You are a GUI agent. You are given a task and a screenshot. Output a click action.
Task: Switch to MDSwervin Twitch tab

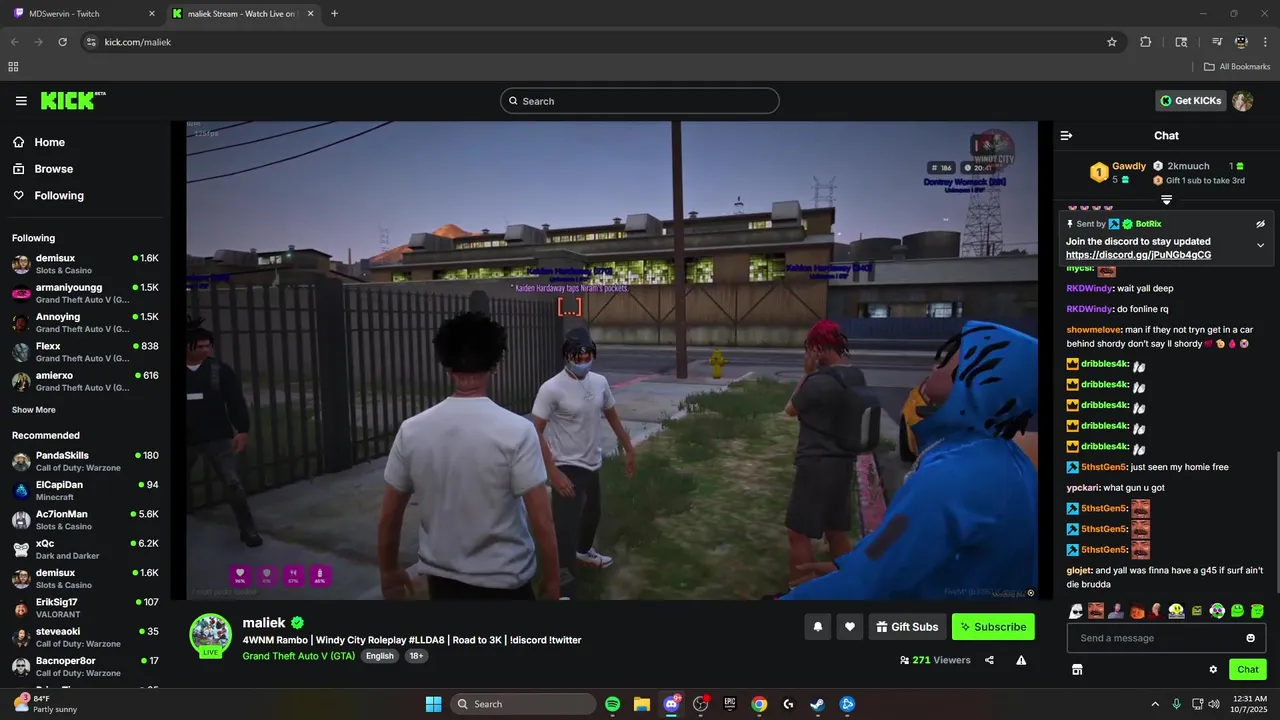coord(84,14)
